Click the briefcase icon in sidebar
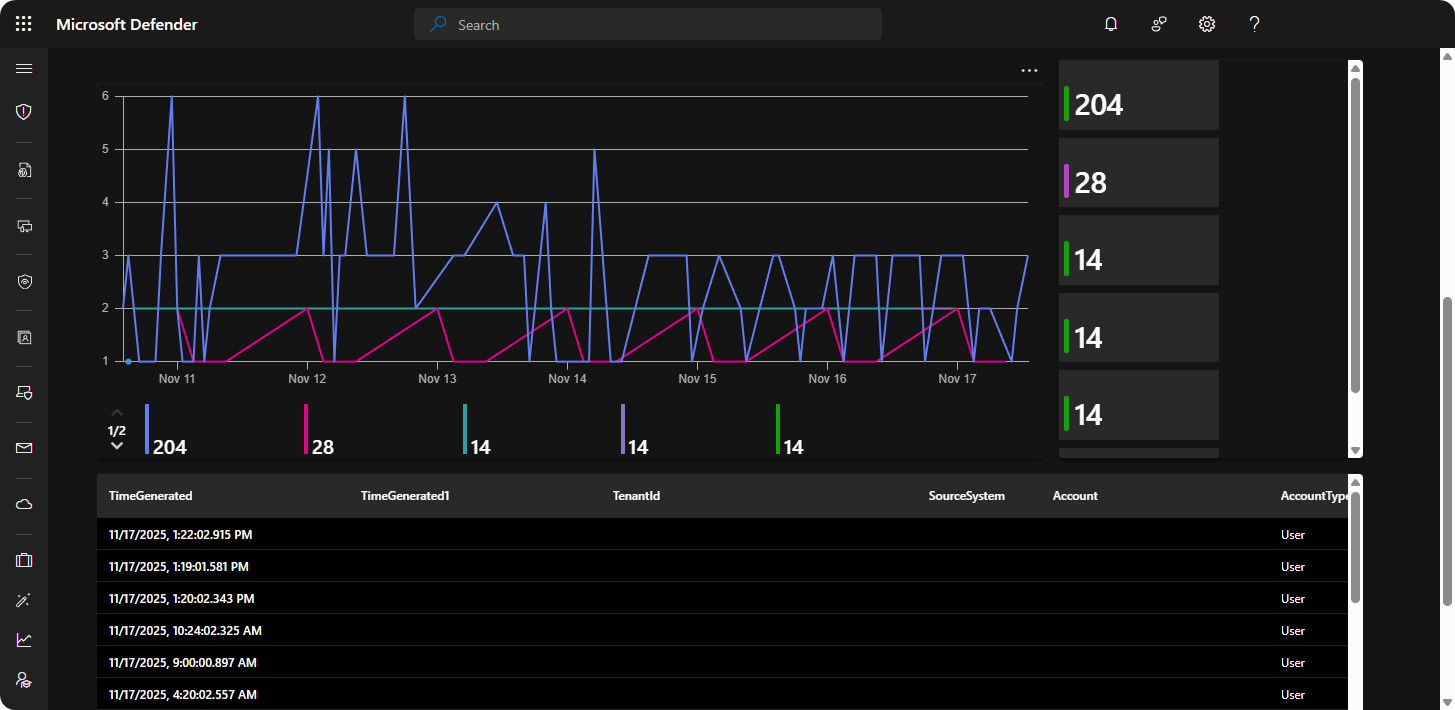This screenshot has height=710, width=1455. tap(24, 560)
